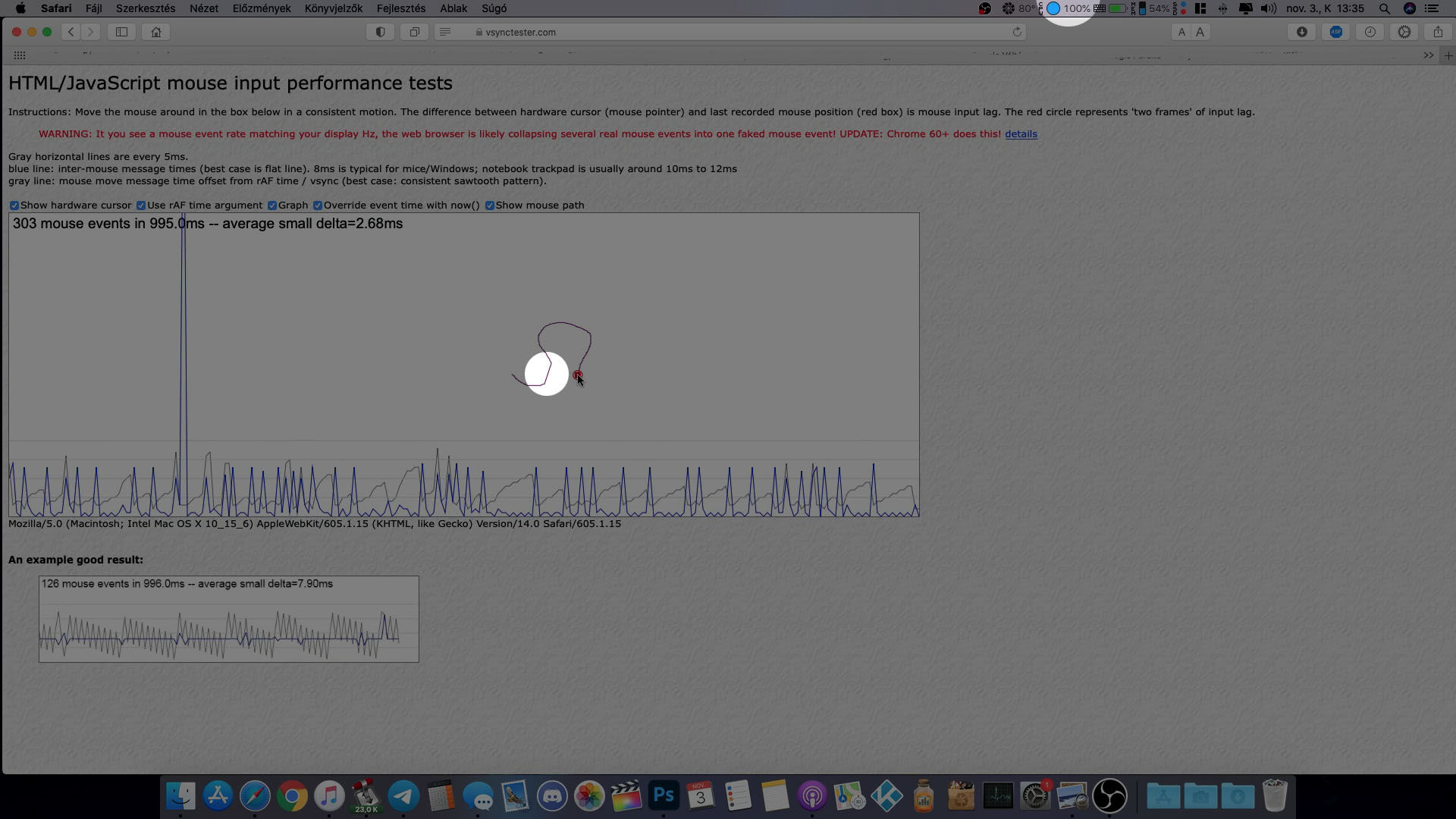Click the '303 mouse events' readout text
The height and width of the screenshot is (819, 1456).
point(208,224)
